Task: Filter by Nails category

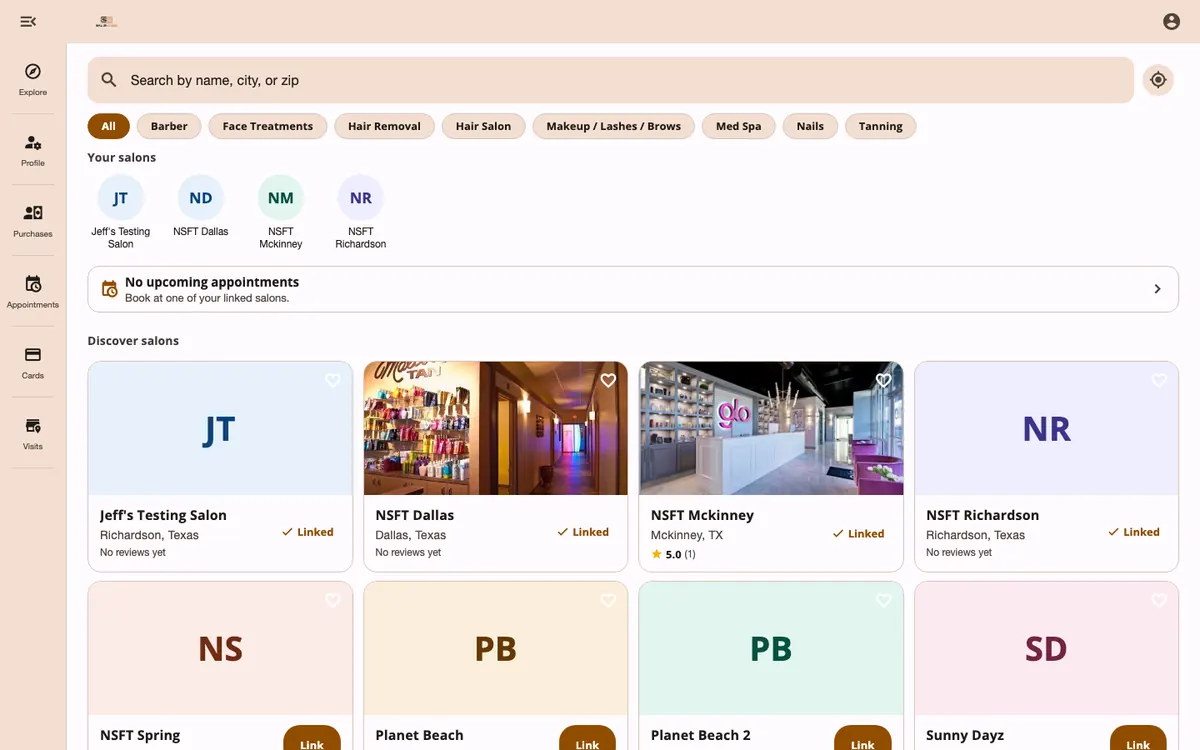Action: pyautogui.click(x=810, y=126)
